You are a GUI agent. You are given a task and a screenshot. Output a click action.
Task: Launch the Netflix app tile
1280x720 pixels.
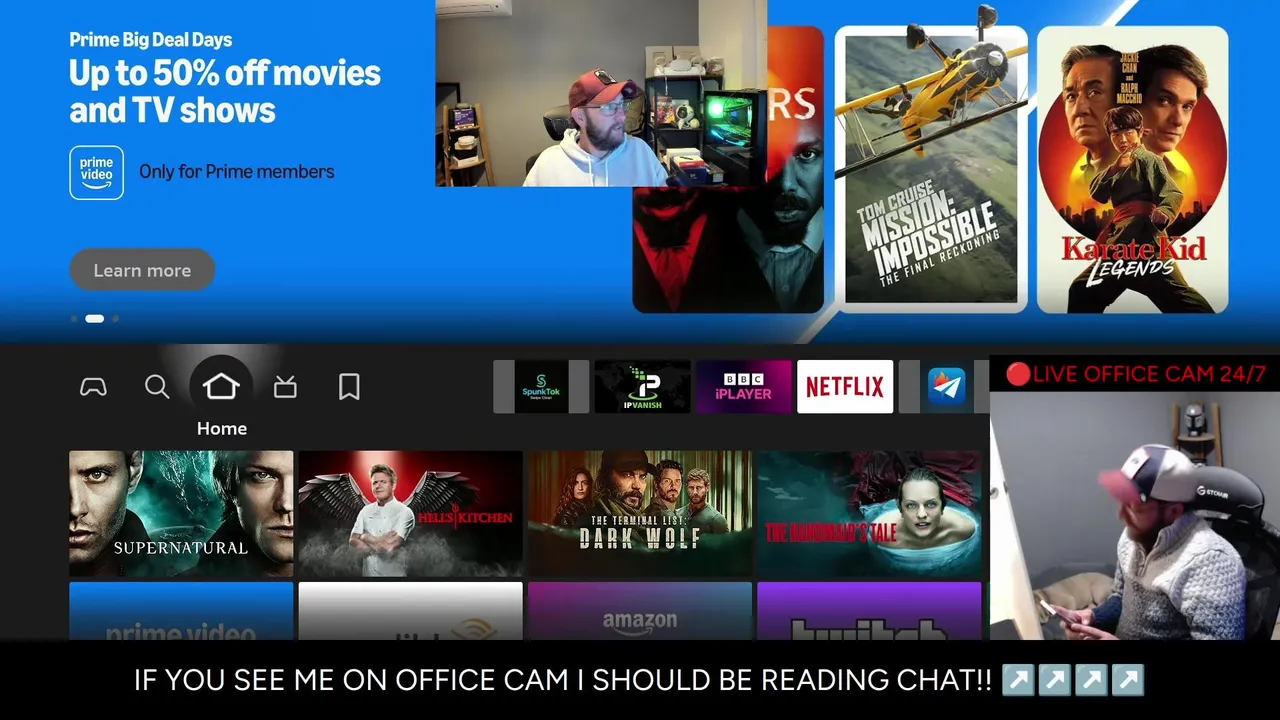click(845, 387)
